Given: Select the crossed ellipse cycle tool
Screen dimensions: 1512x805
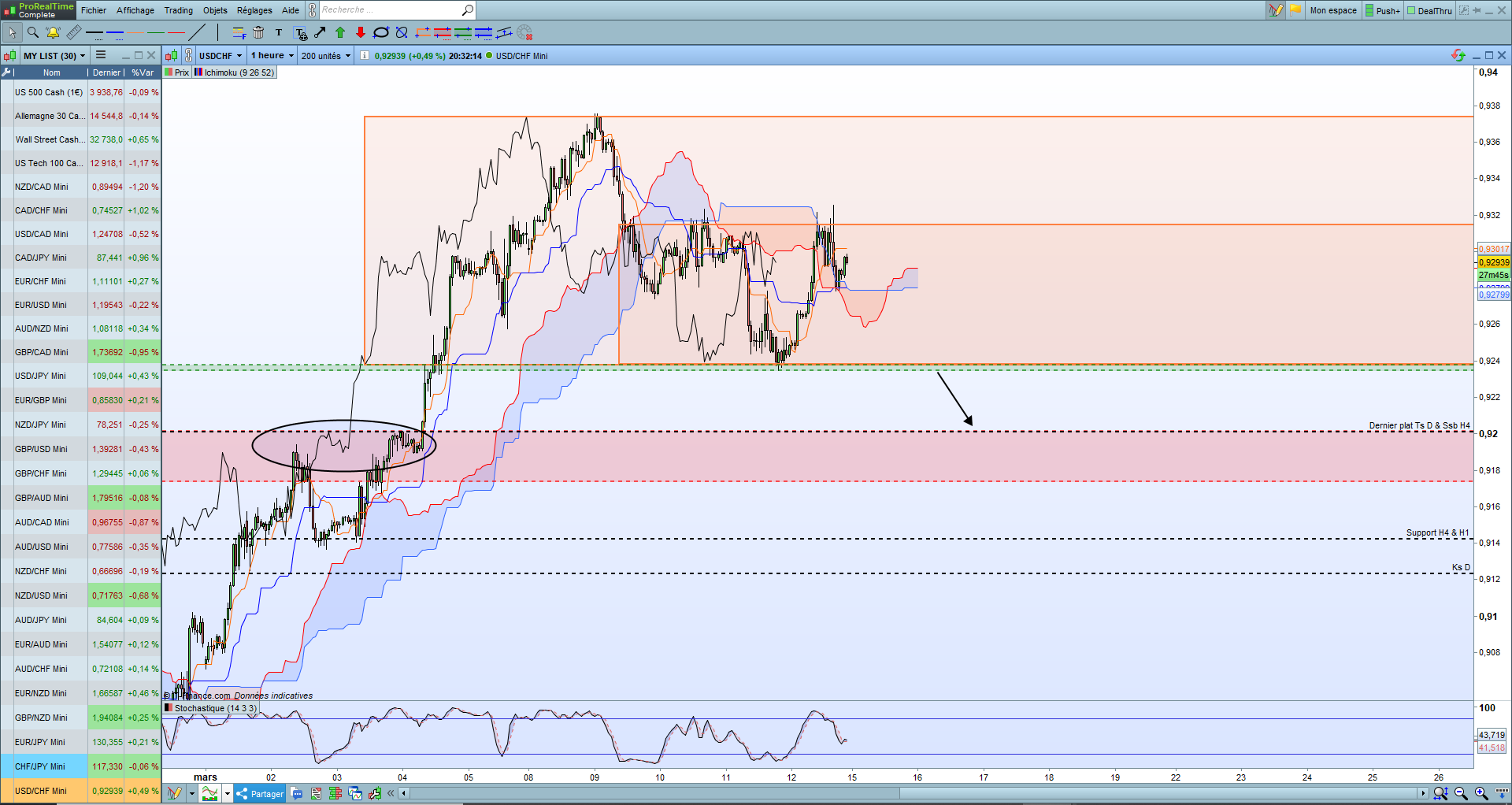Looking at the screenshot, I should coord(402,32).
